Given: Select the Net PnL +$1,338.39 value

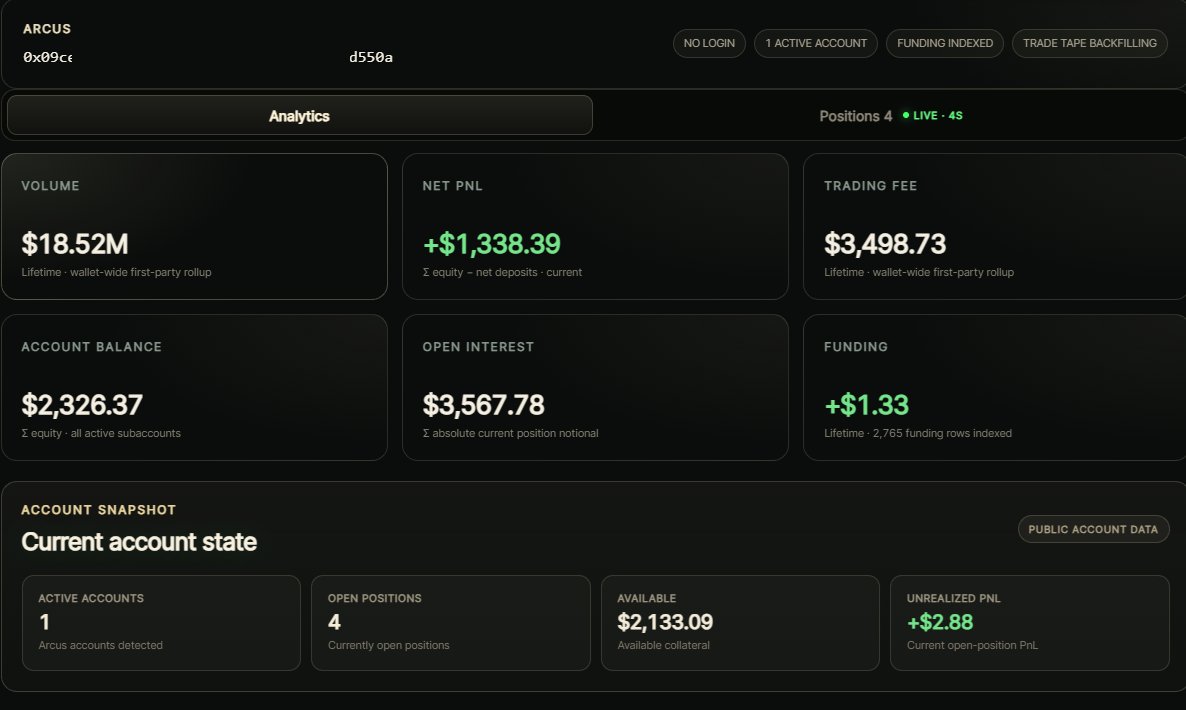Looking at the screenshot, I should click(492, 243).
